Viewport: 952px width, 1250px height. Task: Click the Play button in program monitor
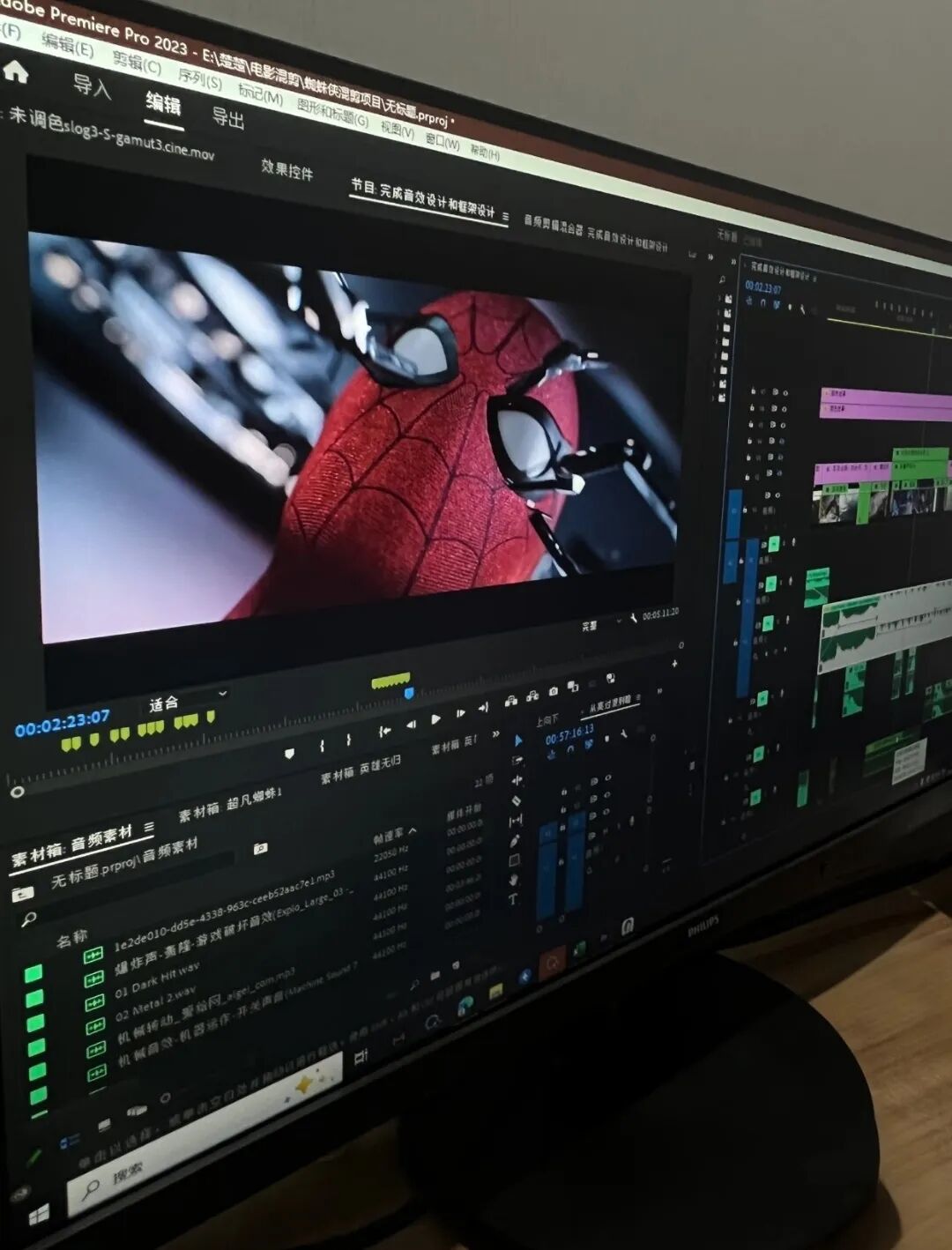pos(435,719)
